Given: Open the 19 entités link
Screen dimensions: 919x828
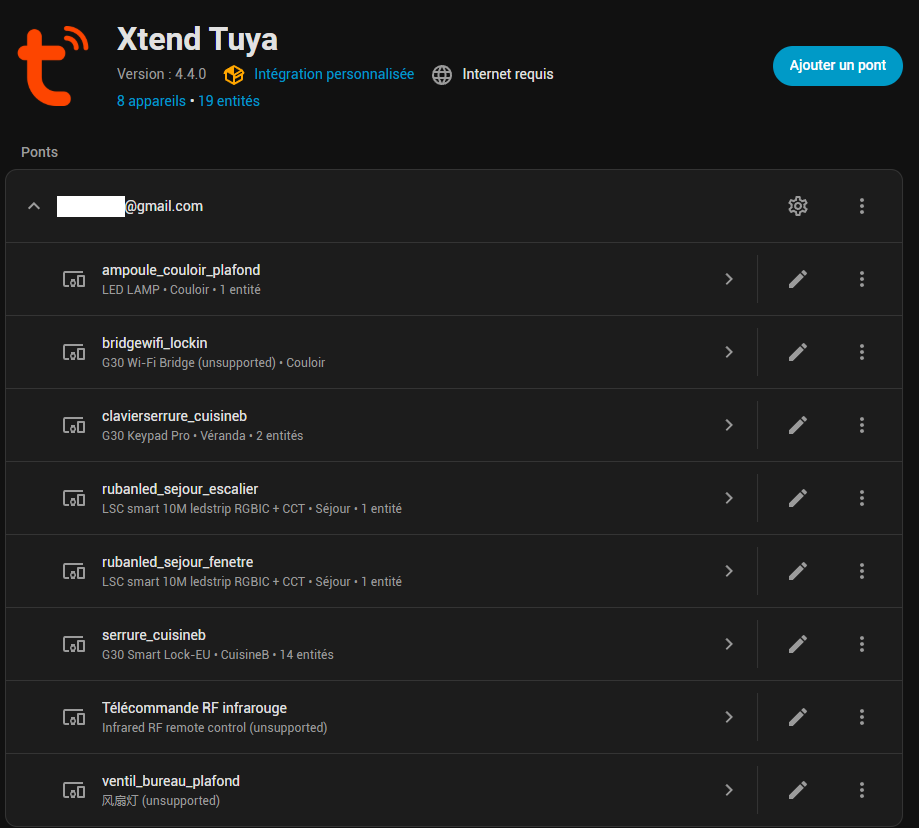Looking at the screenshot, I should [229, 101].
